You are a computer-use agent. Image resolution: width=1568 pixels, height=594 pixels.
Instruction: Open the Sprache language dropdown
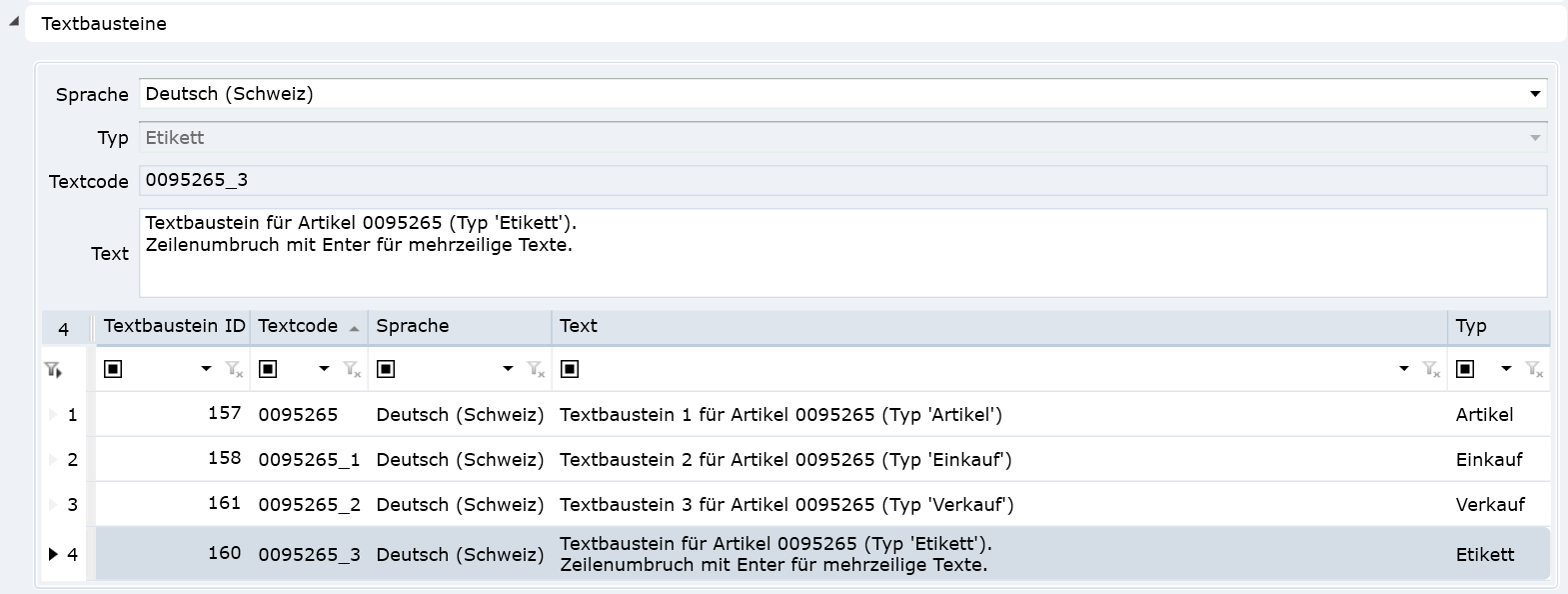(1535, 94)
